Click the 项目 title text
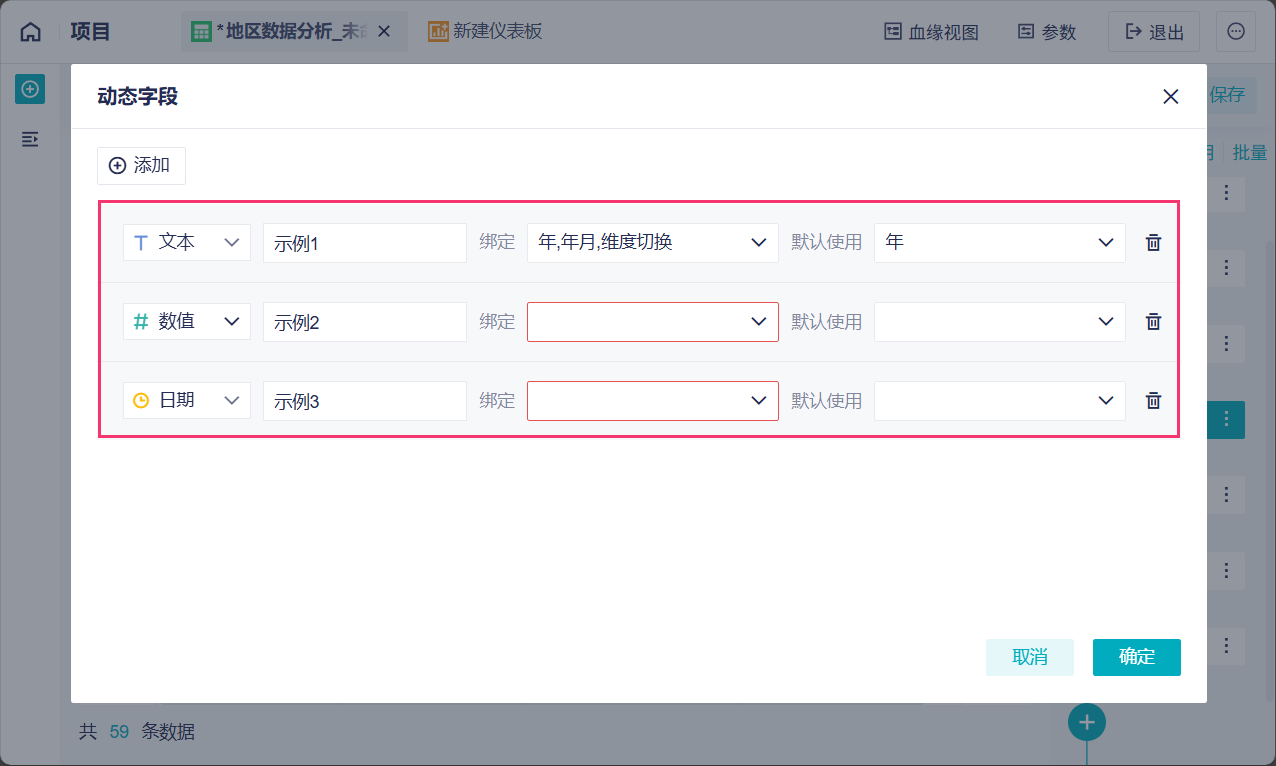Image resolution: width=1276 pixels, height=766 pixels. (90, 32)
